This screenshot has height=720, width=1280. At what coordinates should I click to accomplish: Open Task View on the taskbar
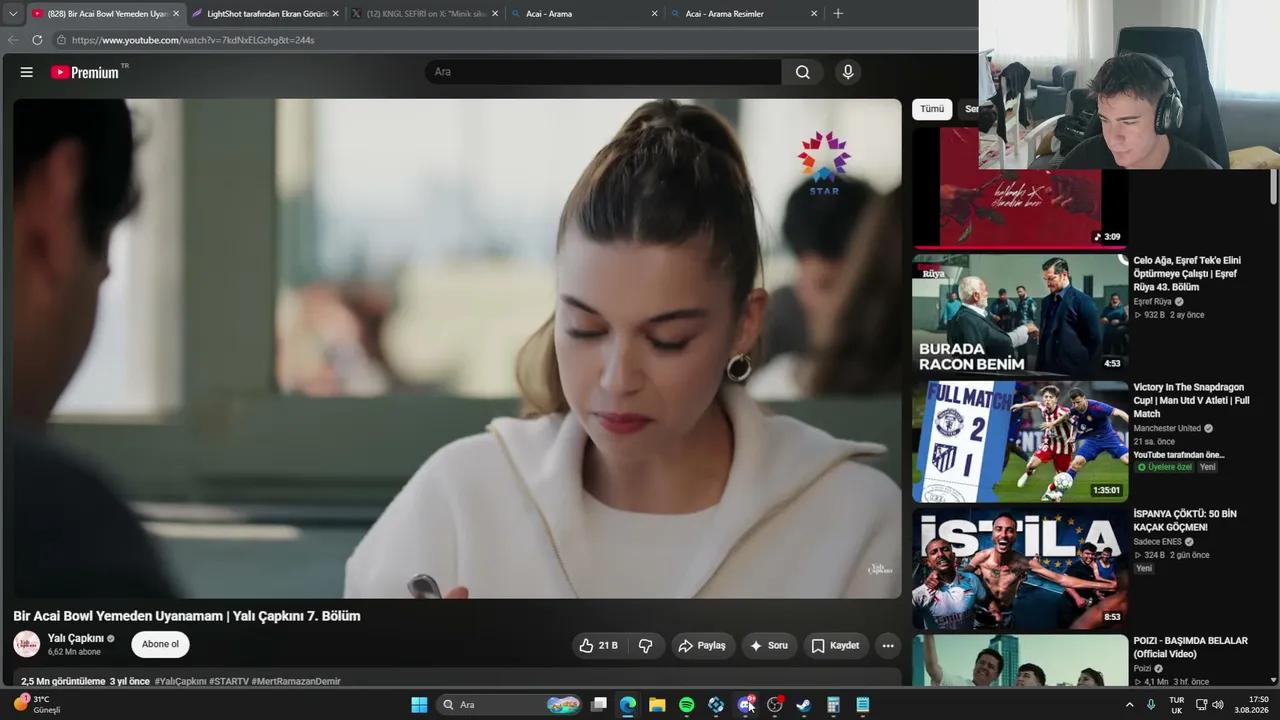tap(599, 705)
